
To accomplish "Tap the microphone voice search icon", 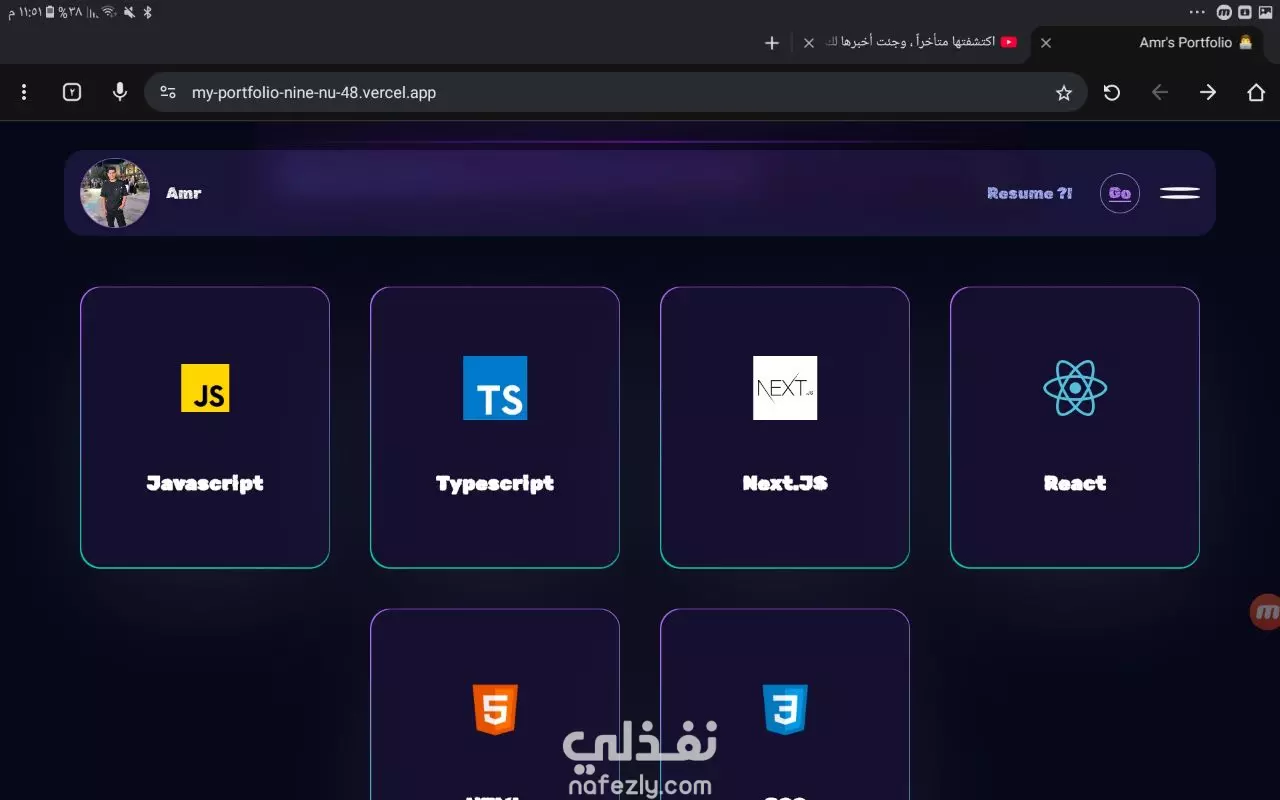I will click(x=120, y=92).
